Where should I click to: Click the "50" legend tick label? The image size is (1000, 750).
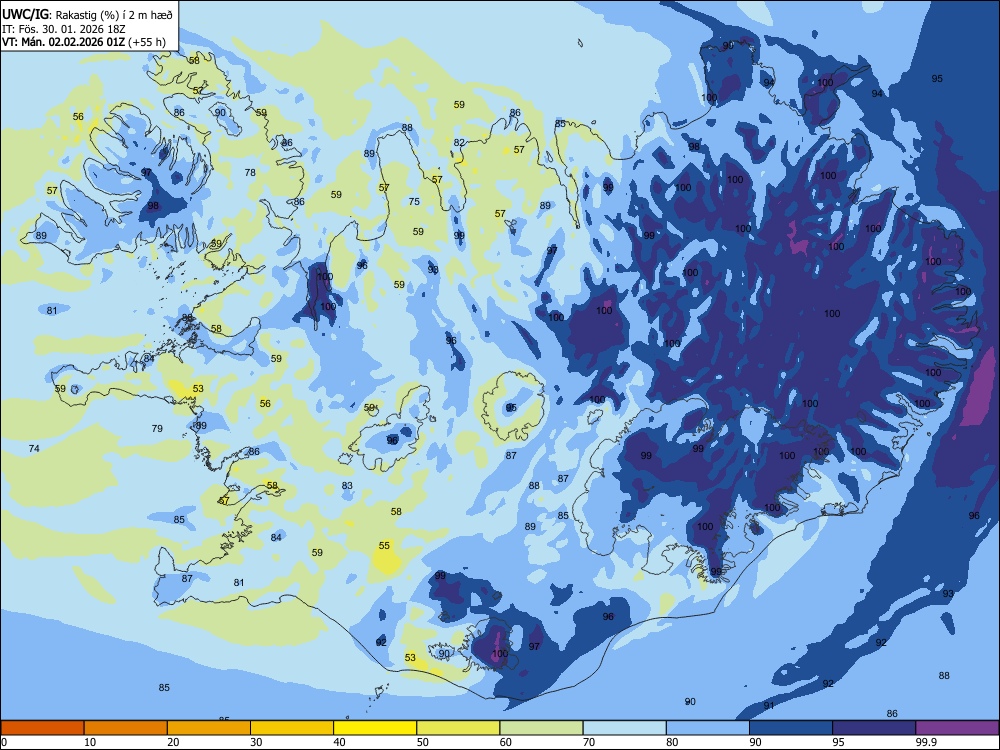coord(423,742)
